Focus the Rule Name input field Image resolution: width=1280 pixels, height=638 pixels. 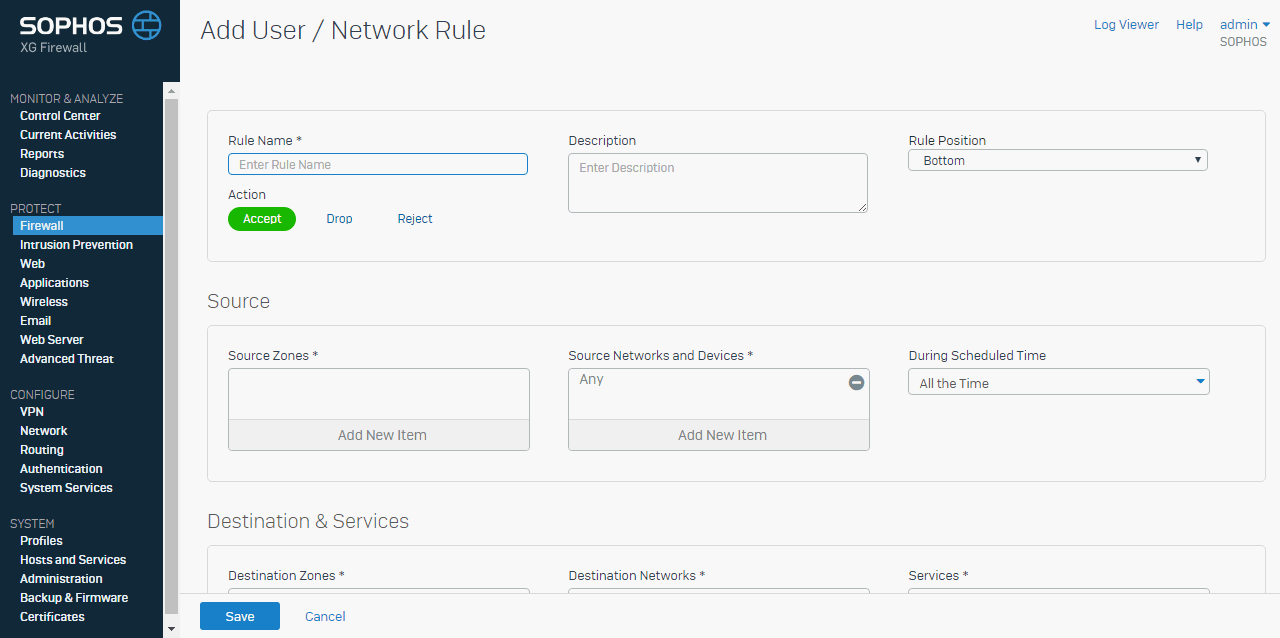[x=378, y=164]
